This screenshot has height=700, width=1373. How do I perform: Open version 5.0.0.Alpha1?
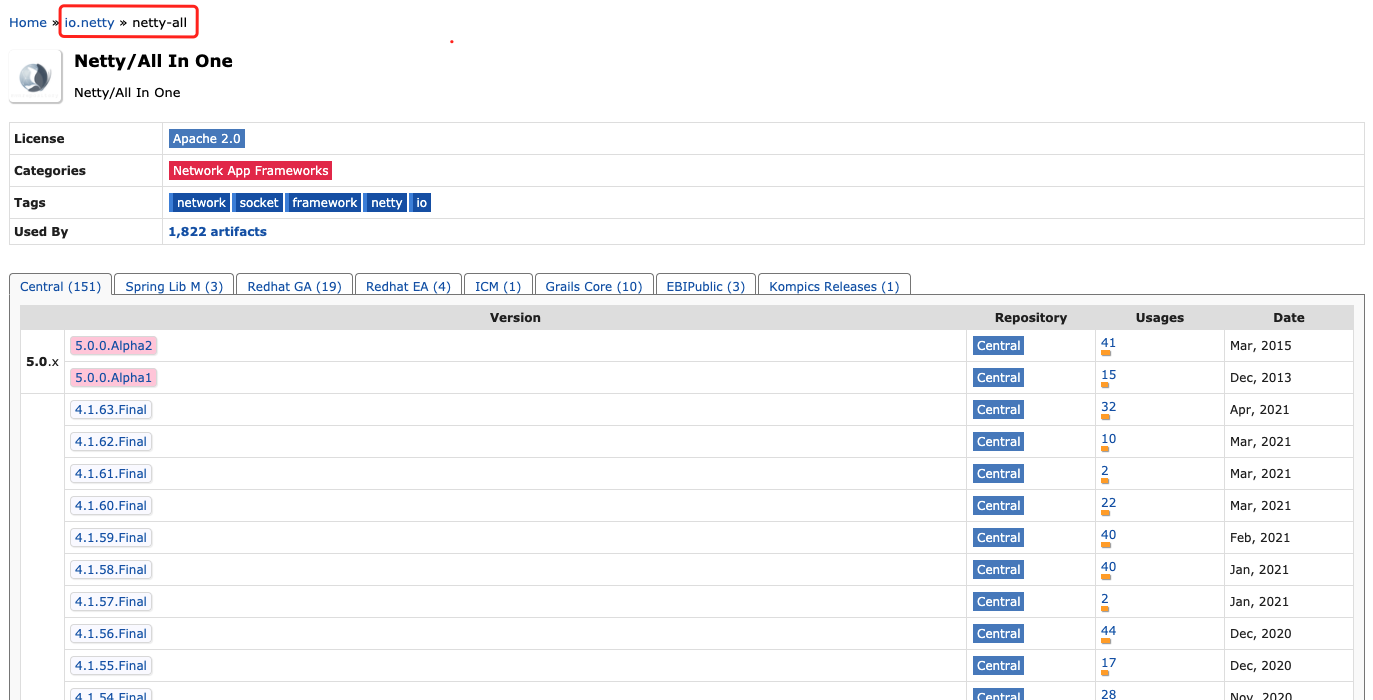113,378
